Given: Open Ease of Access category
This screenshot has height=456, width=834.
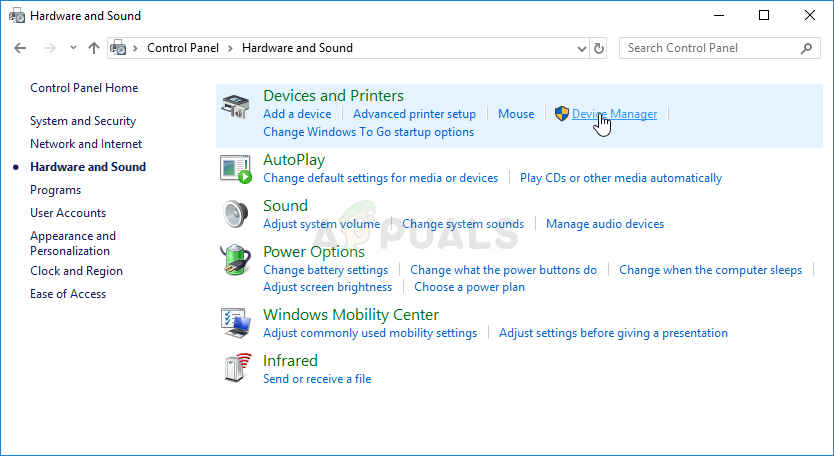Looking at the screenshot, I should (x=68, y=294).
